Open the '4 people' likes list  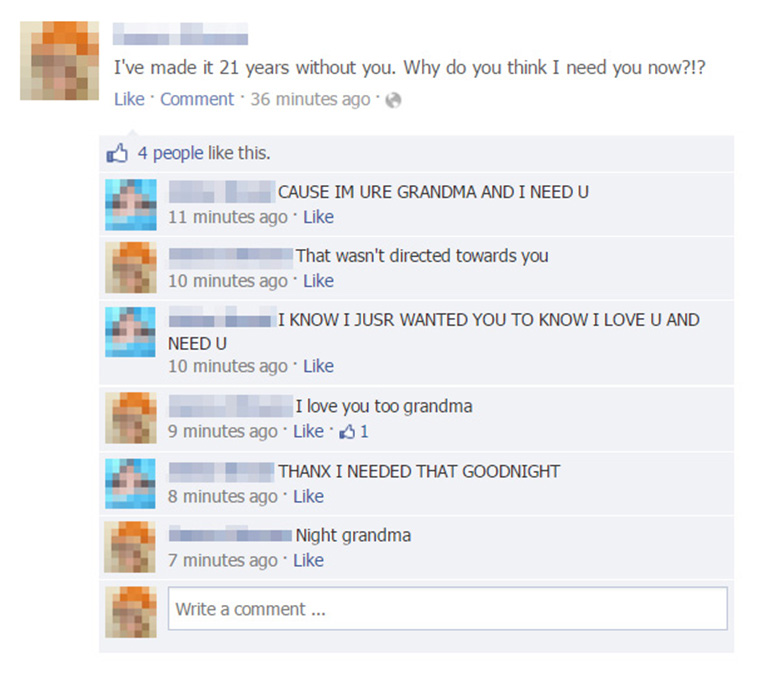pyautogui.click(x=171, y=153)
